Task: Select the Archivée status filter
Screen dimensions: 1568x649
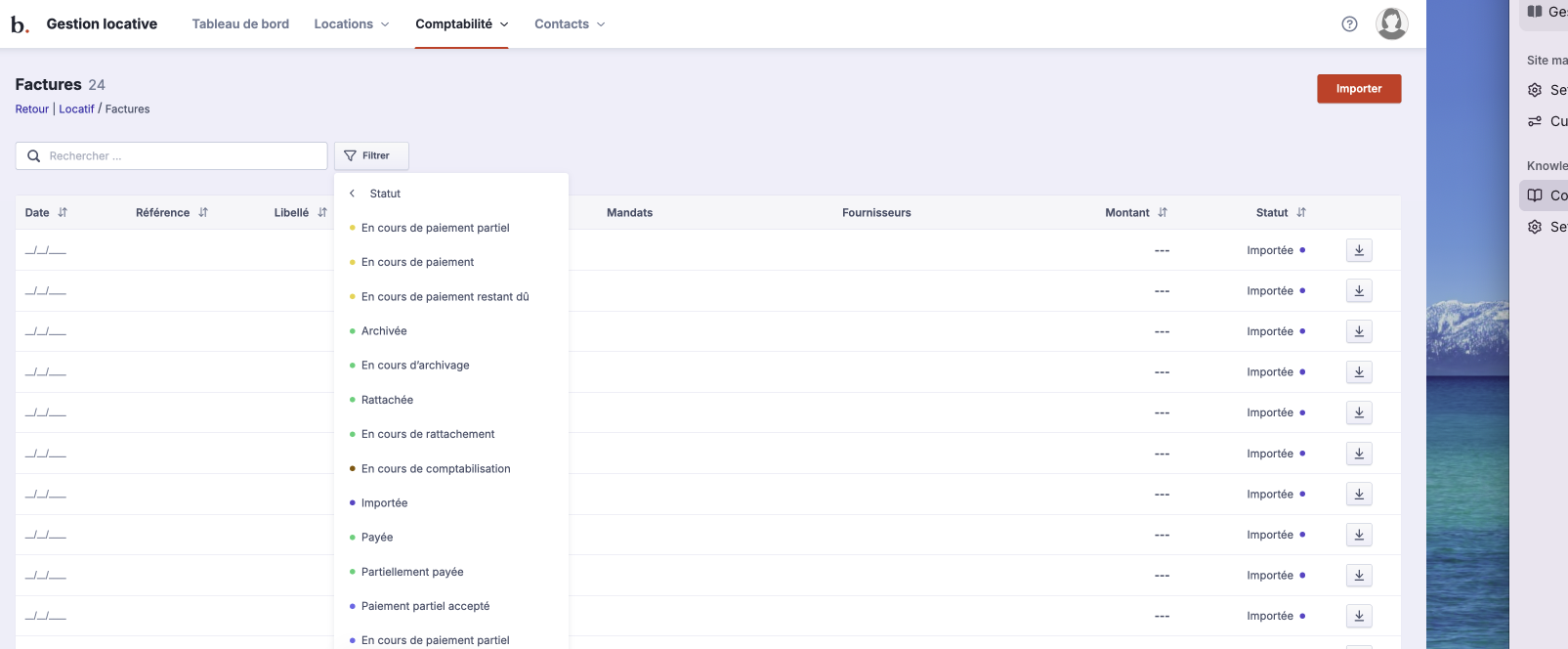Action: (384, 331)
